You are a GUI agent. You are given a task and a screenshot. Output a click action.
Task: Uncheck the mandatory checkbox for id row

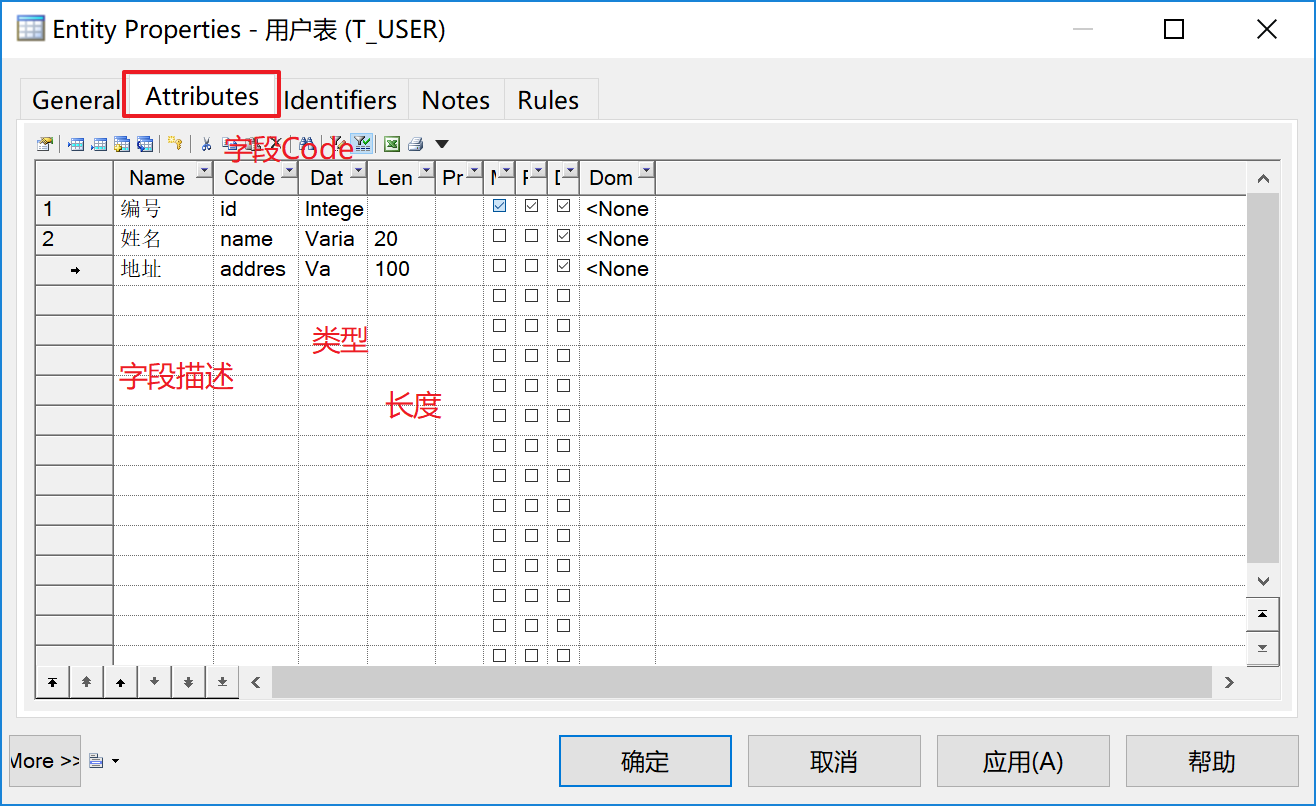(499, 207)
